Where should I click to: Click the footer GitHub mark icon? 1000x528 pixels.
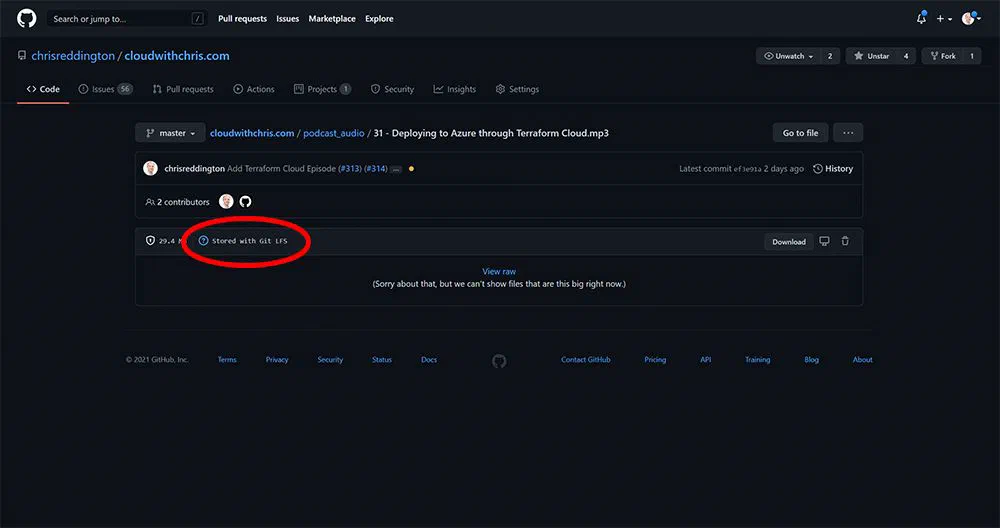(499, 362)
